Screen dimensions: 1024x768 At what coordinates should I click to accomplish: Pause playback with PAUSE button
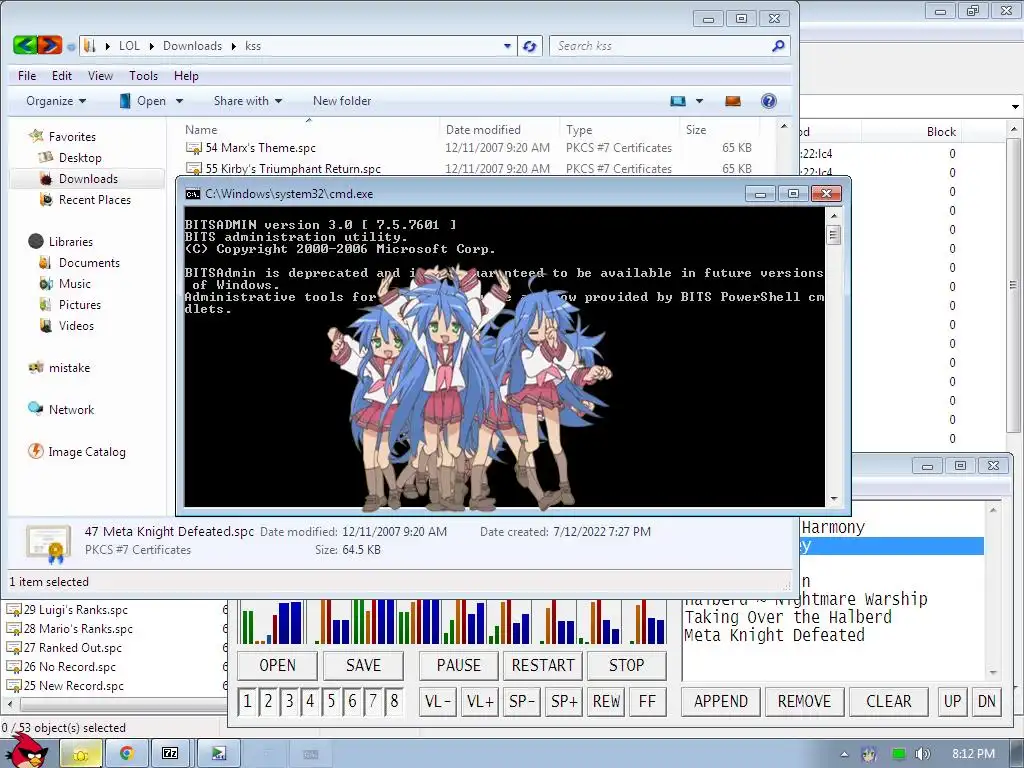[x=458, y=665]
